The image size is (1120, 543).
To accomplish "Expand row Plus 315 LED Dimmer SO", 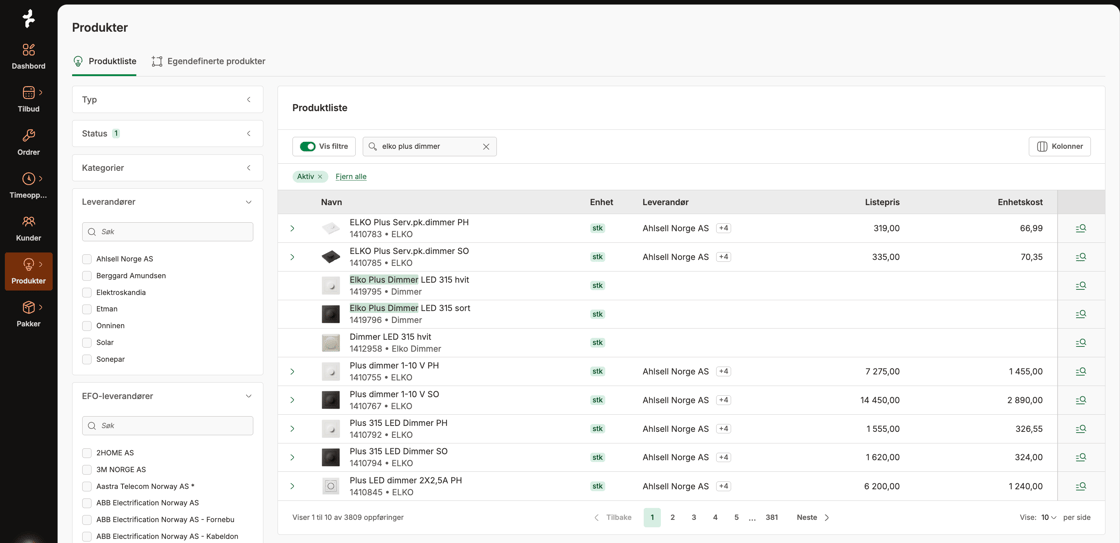I will point(292,457).
